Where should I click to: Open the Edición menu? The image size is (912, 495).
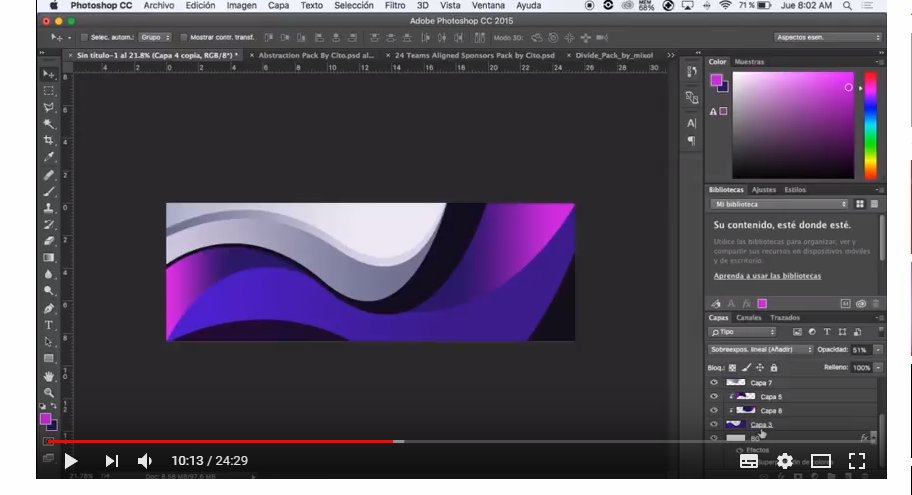[200, 5]
